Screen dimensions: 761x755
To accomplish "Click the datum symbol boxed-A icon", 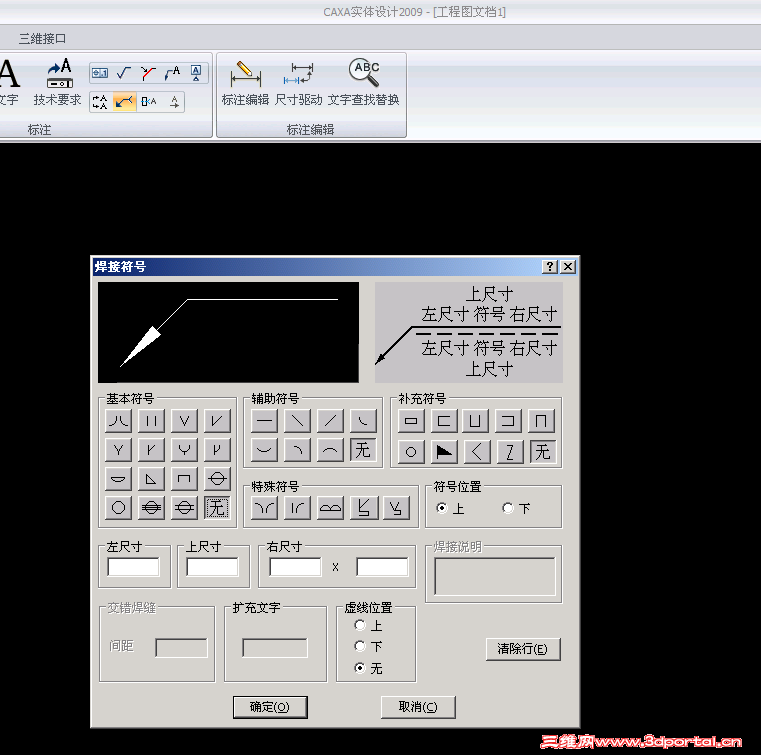I will [x=196, y=73].
